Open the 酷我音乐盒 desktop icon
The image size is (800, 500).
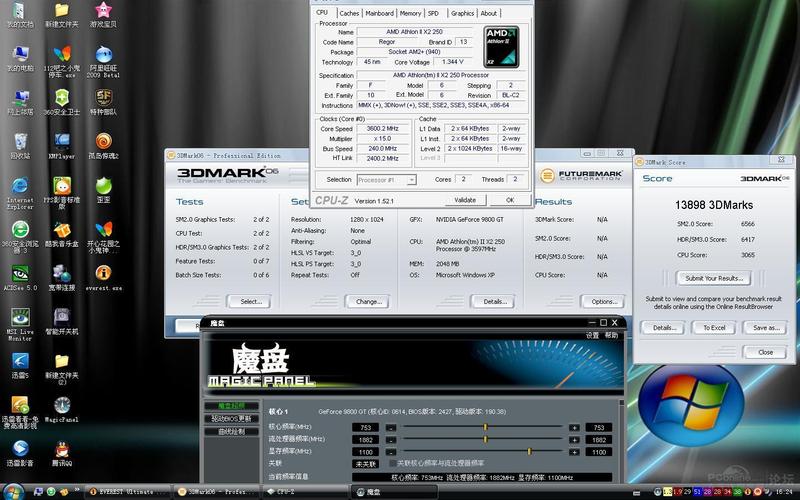[x=62, y=235]
